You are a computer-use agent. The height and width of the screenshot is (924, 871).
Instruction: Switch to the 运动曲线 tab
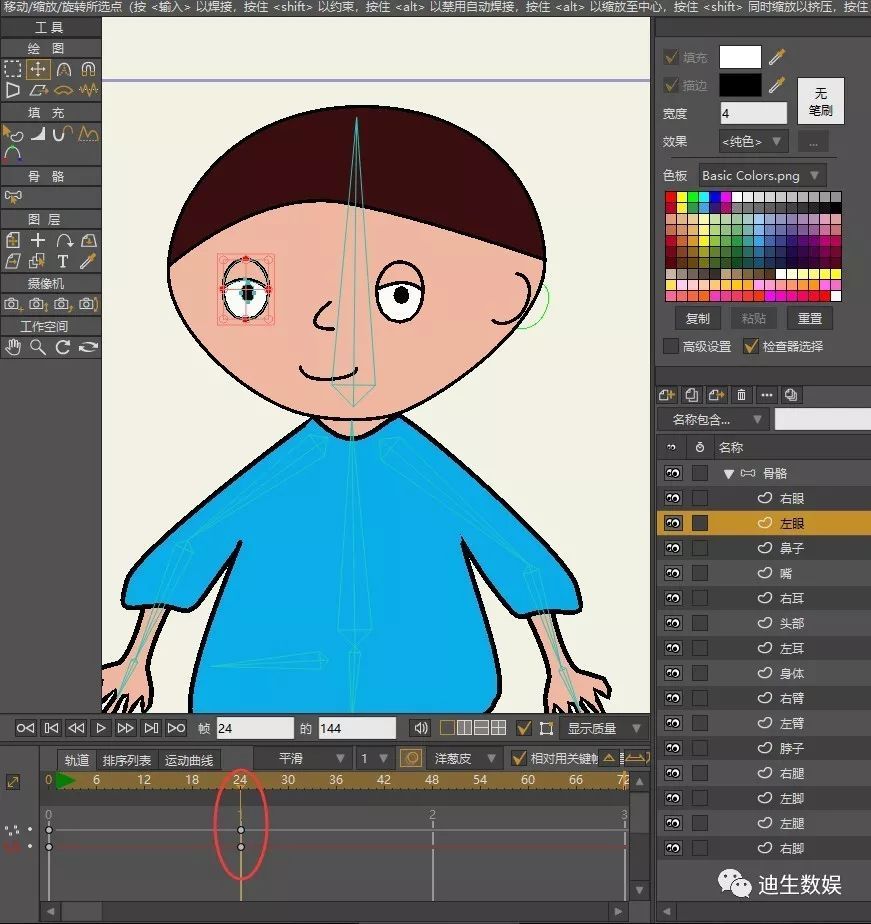[189, 760]
